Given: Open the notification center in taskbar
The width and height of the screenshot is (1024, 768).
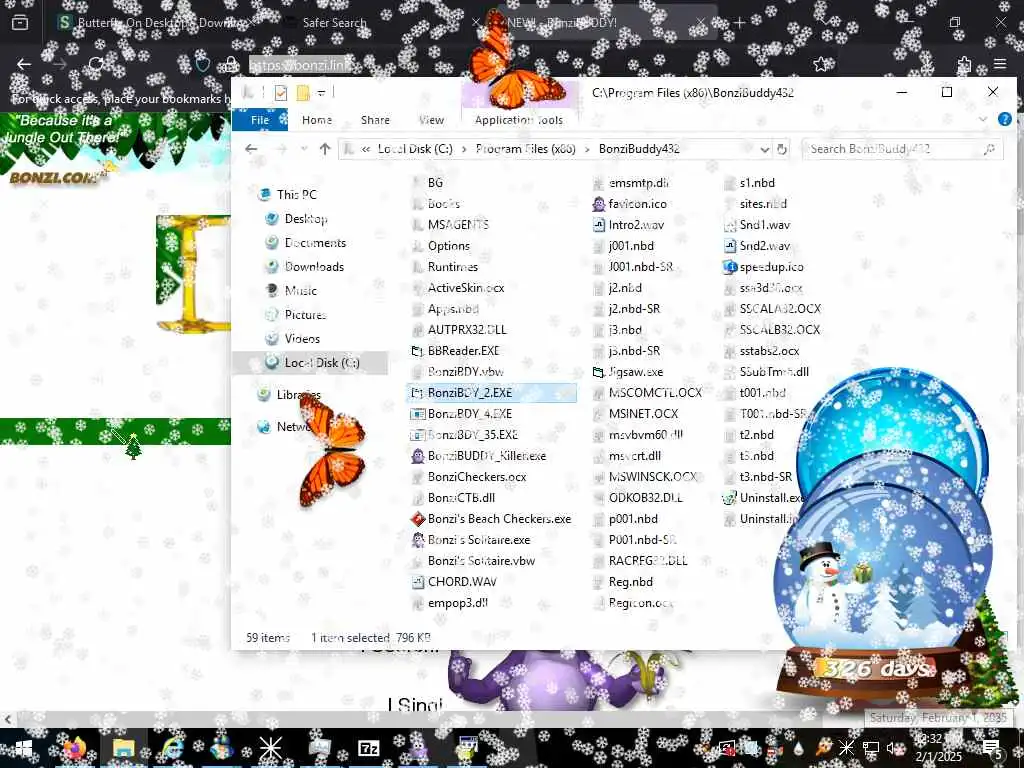Looking at the screenshot, I should click(991, 748).
